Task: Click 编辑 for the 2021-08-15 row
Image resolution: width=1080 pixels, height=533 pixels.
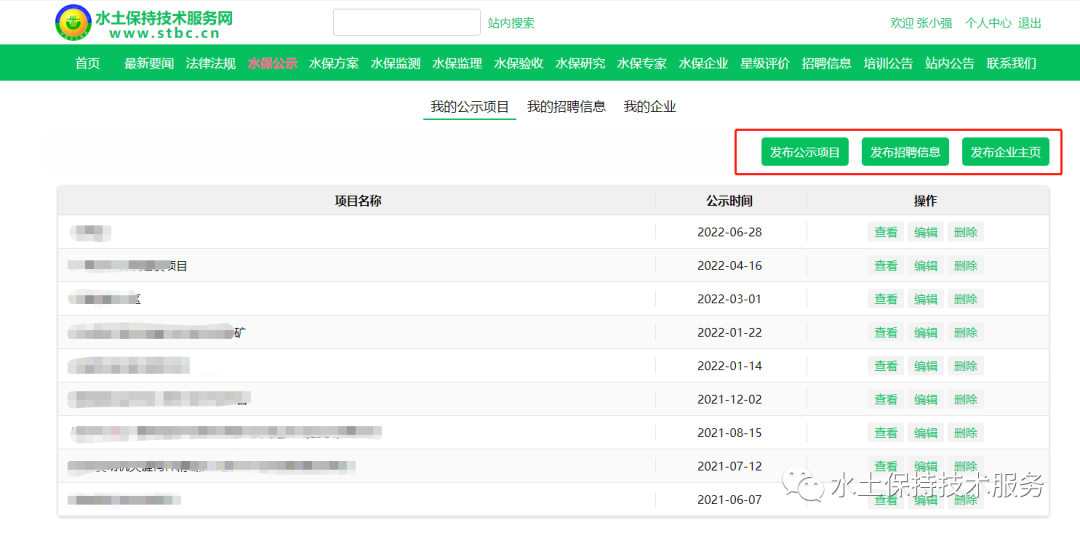Action: pos(926,433)
